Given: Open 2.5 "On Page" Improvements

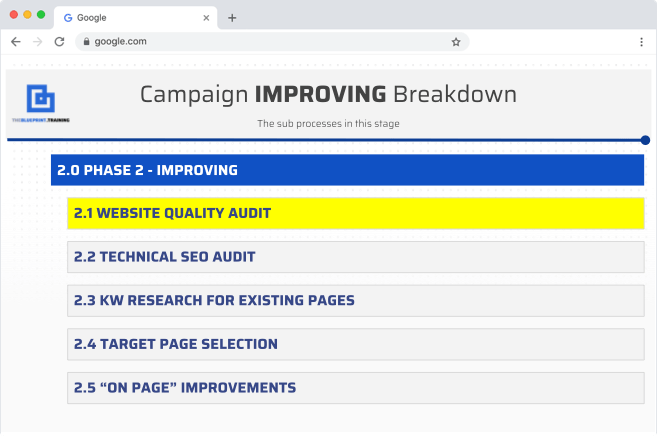Looking at the screenshot, I should (x=355, y=387).
